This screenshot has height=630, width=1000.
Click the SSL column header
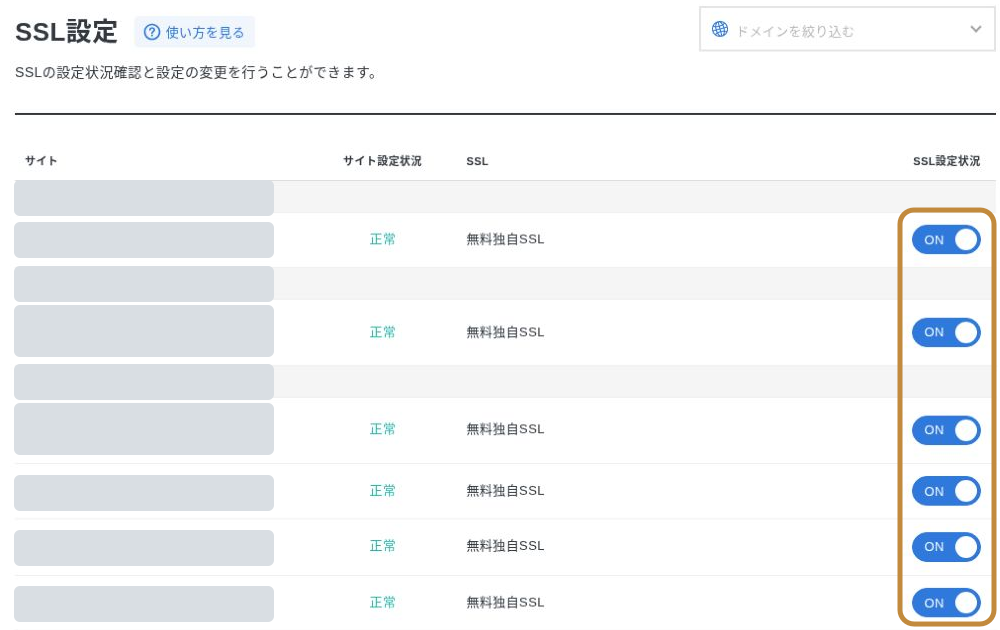477,161
